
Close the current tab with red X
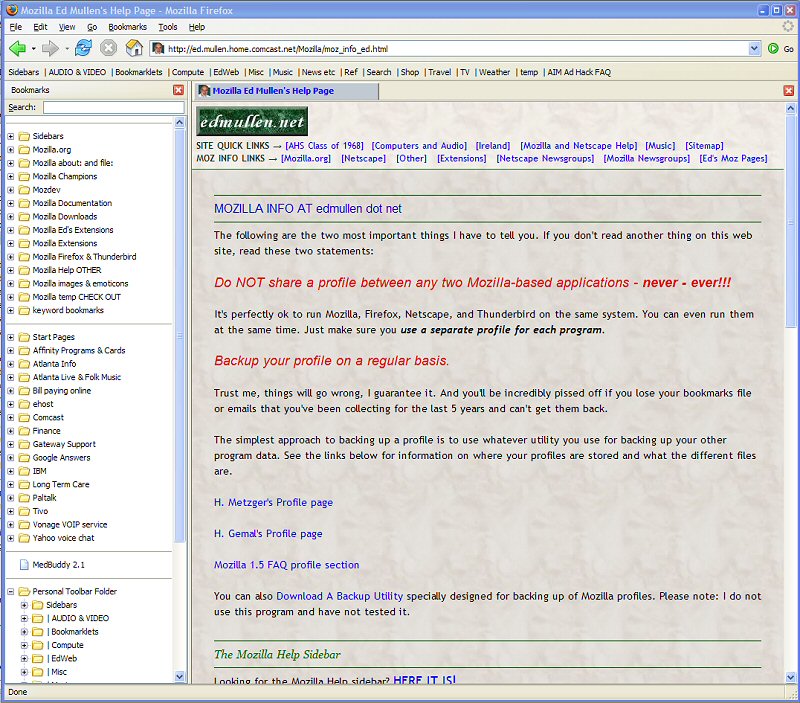(x=789, y=91)
